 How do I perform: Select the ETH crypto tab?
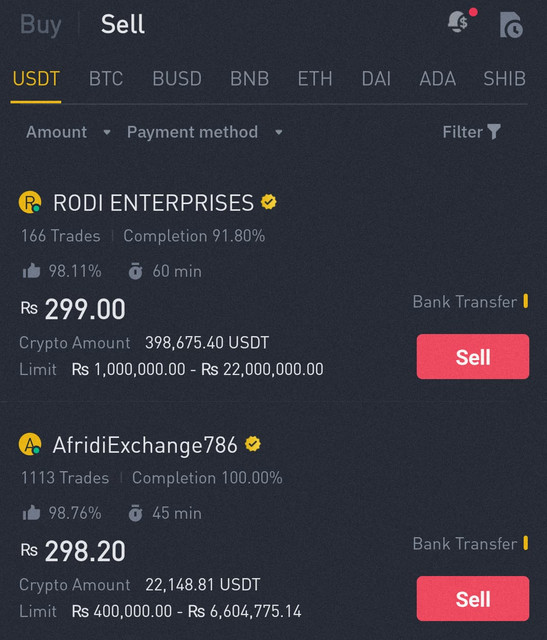pyautogui.click(x=315, y=78)
